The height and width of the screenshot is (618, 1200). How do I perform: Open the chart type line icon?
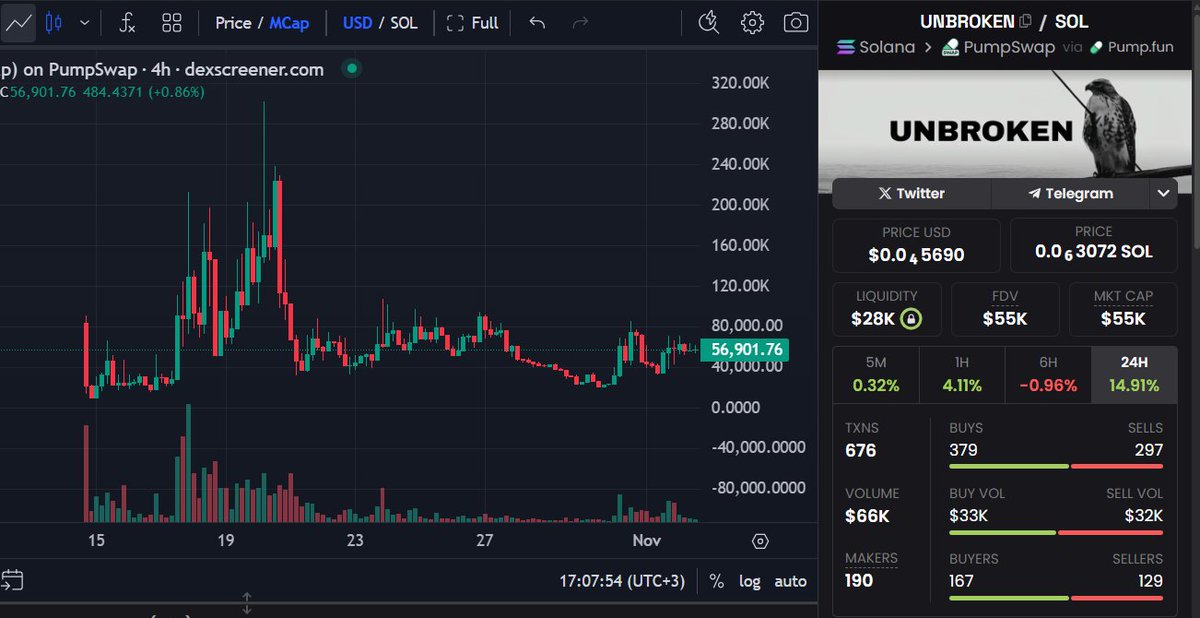[x=17, y=22]
